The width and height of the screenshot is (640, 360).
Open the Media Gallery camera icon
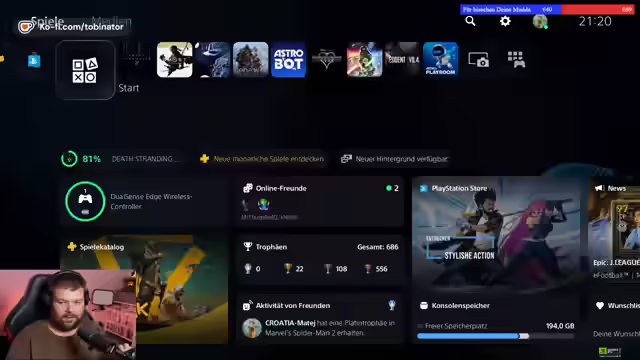tap(478, 60)
